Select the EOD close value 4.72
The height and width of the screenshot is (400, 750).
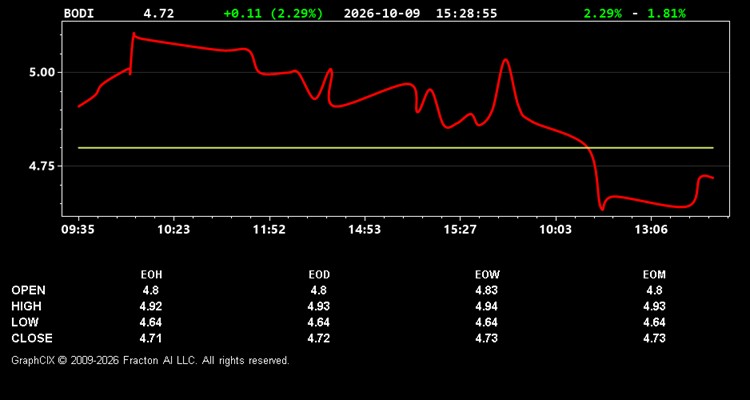[x=319, y=338]
